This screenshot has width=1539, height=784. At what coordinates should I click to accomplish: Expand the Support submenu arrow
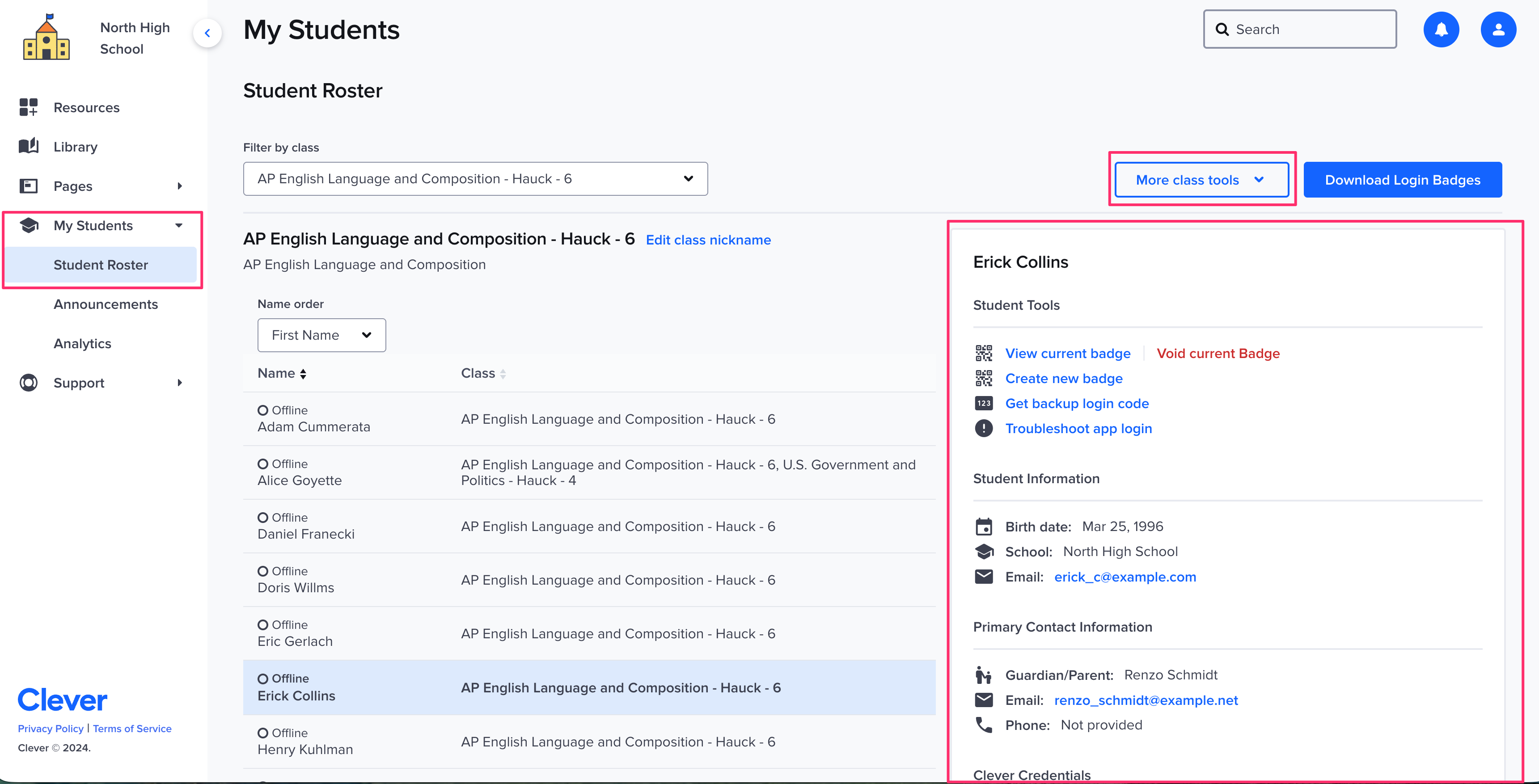click(x=179, y=383)
